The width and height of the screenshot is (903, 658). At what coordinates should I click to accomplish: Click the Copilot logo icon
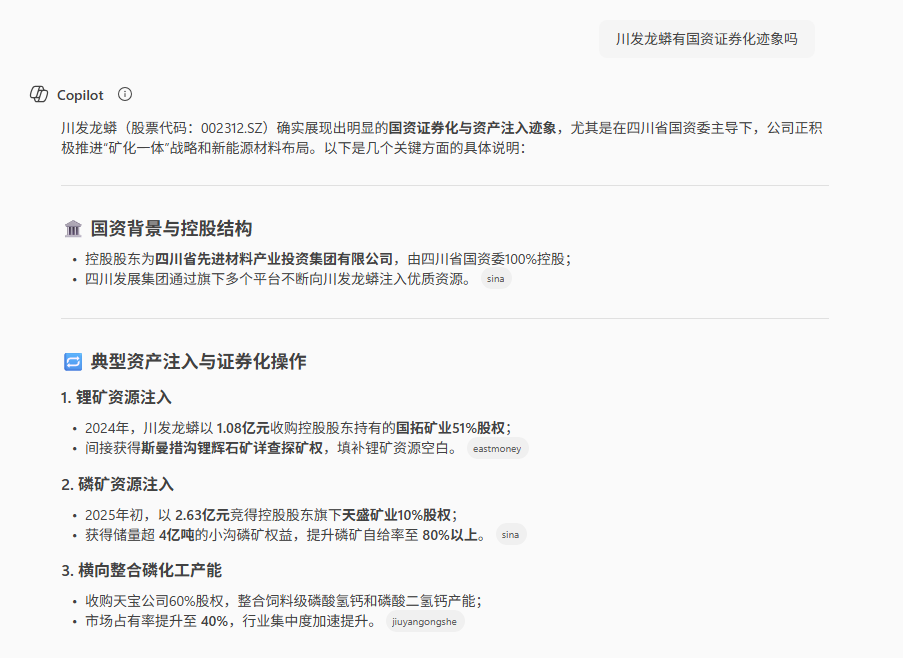(x=39, y=94)
